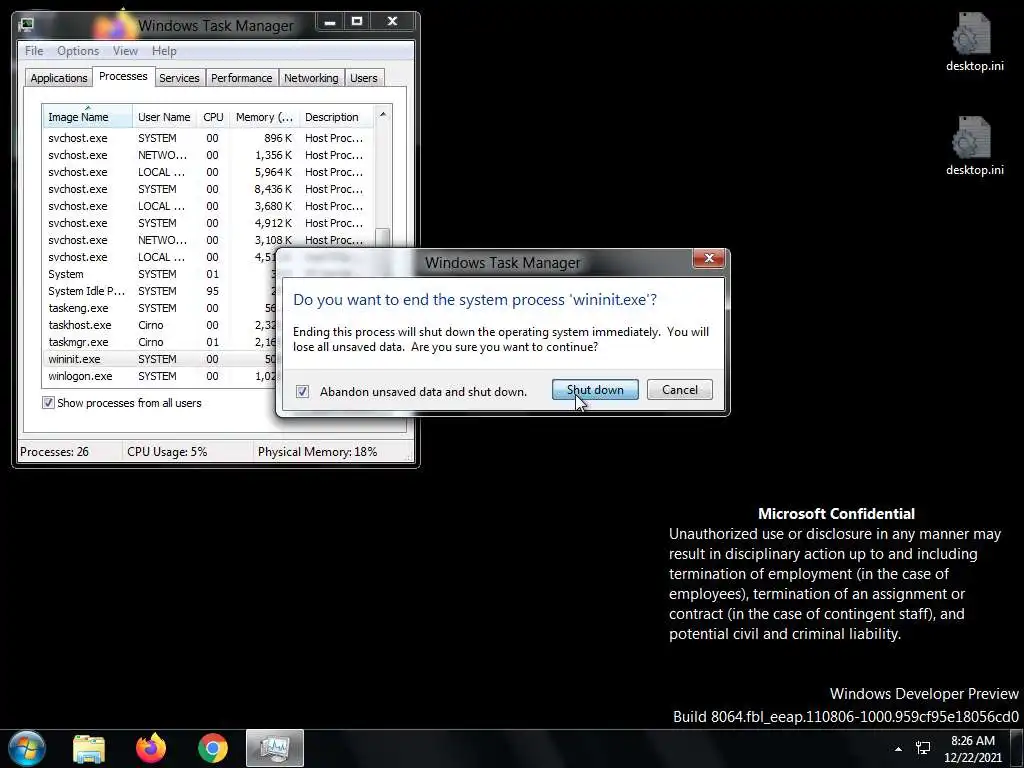Select svchost.exe row using 1,356 K

[x=209, y=155]
